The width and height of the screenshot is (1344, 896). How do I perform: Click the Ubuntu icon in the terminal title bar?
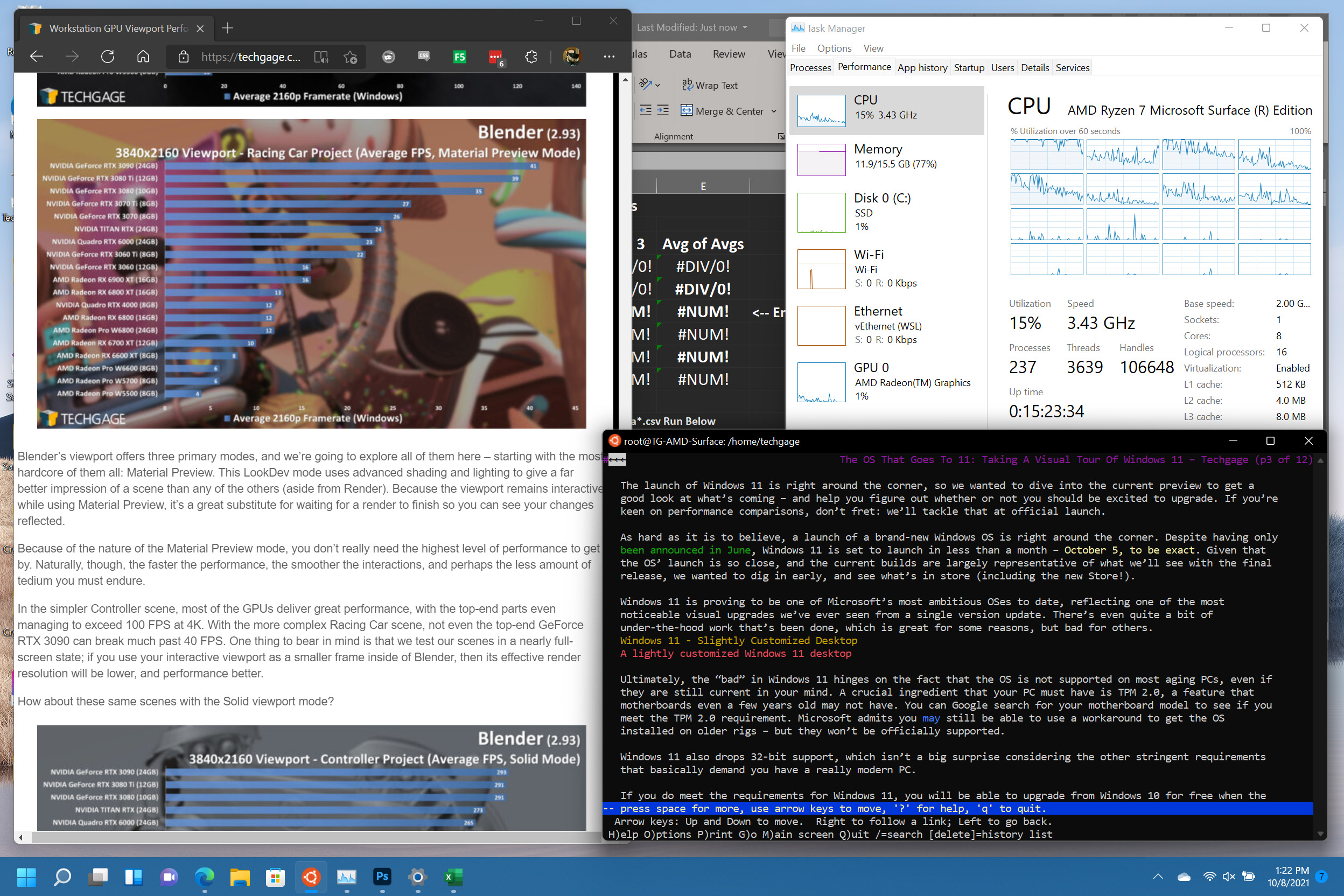click(614, 440)
